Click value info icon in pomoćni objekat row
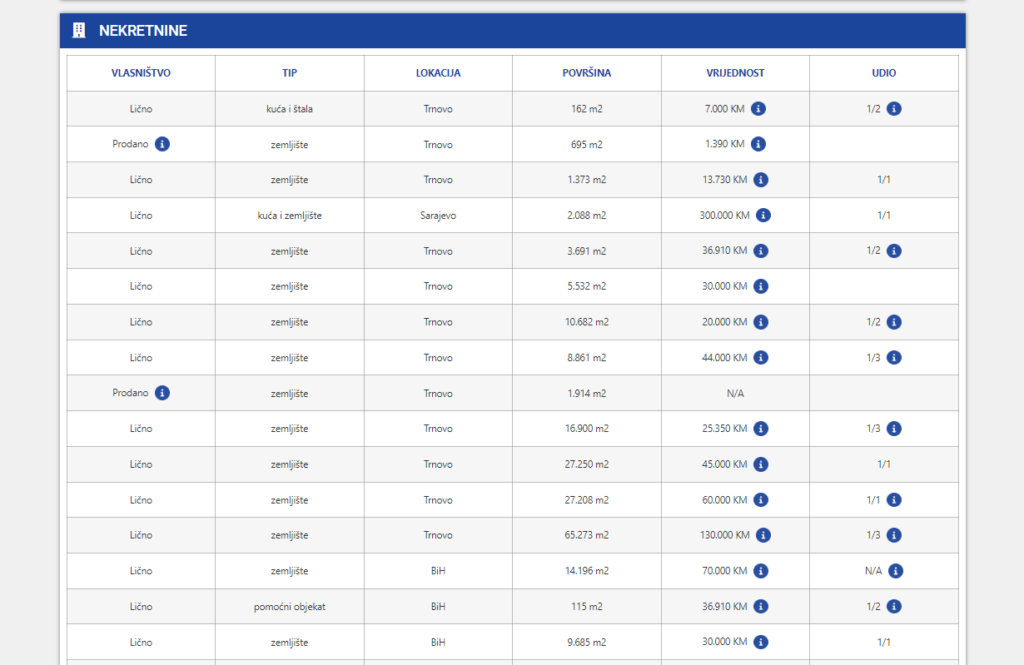The width and height of the screenshot is (1024, 665). point(760,606)
